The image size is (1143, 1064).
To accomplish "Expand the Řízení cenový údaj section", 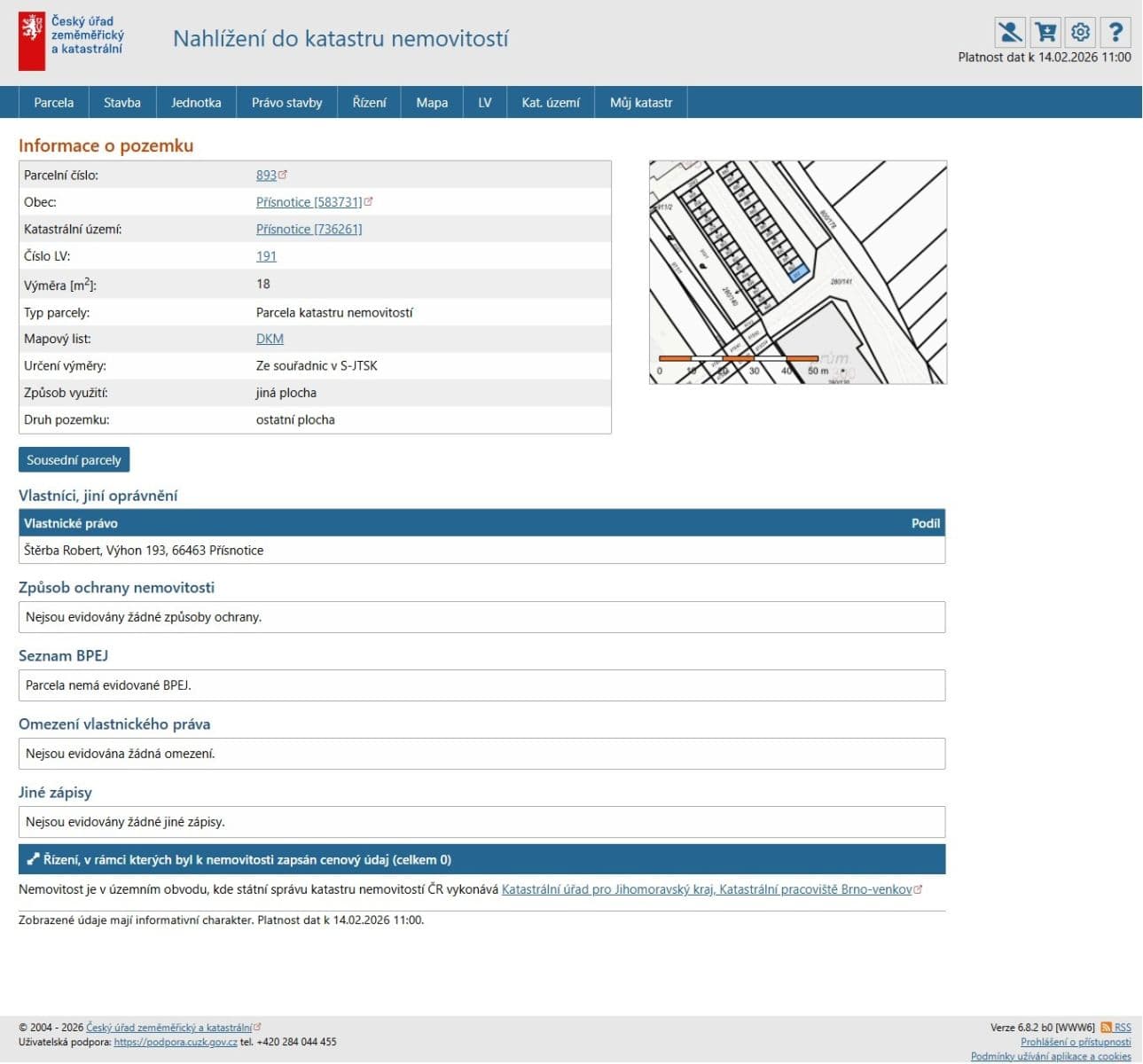I will (247, 859).
